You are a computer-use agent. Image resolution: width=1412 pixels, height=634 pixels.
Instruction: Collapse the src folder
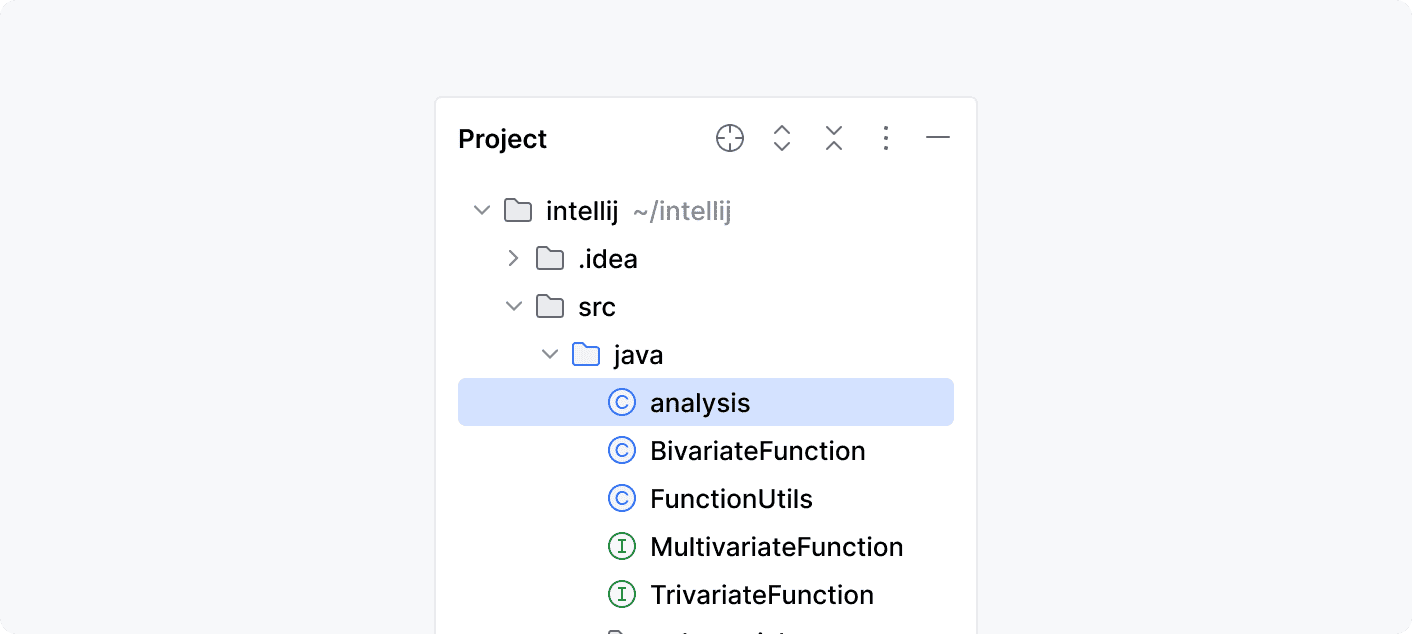pos(514,306)
